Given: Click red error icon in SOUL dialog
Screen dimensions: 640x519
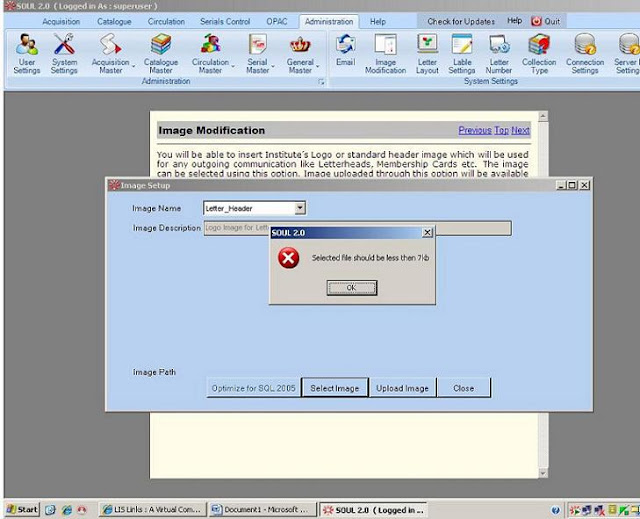Looking at the screenshot, I should click(x=289, y=258).
